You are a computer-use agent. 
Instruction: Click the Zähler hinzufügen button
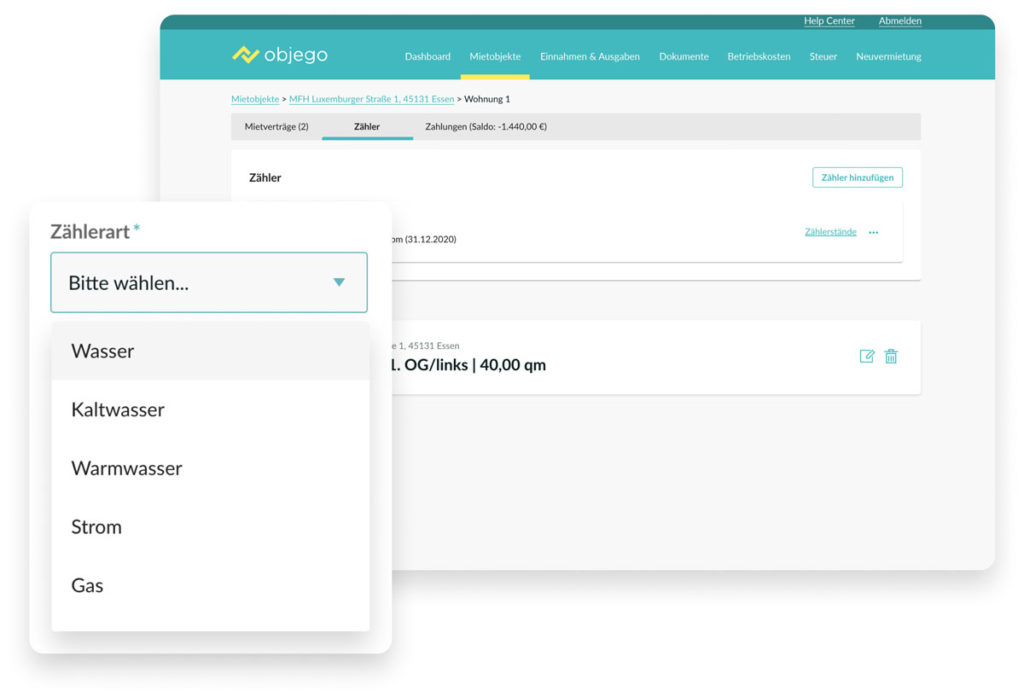tap(857, 178)
